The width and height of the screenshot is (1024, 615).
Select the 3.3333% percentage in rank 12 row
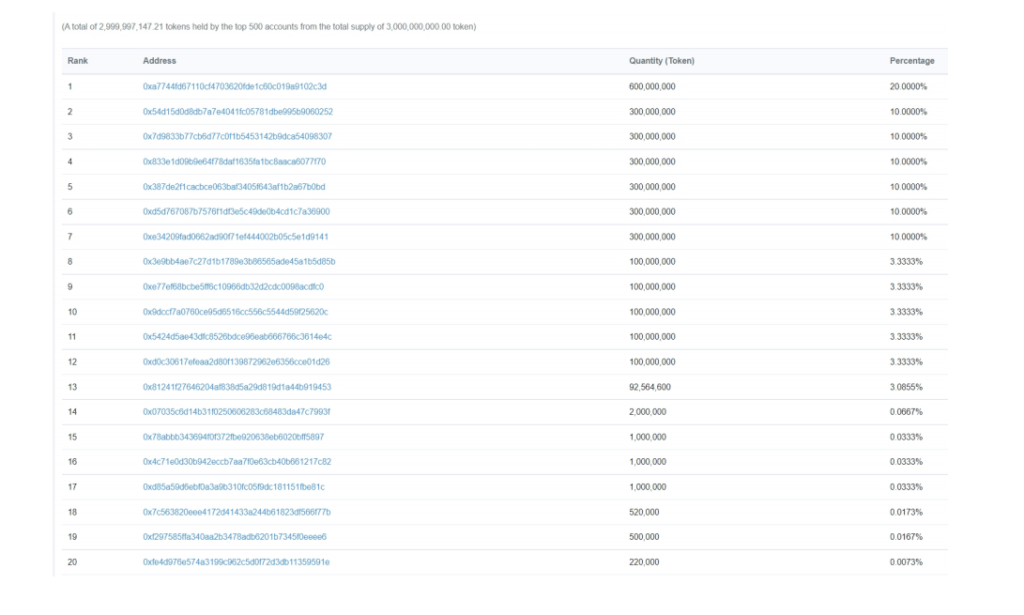pos(906,362)
